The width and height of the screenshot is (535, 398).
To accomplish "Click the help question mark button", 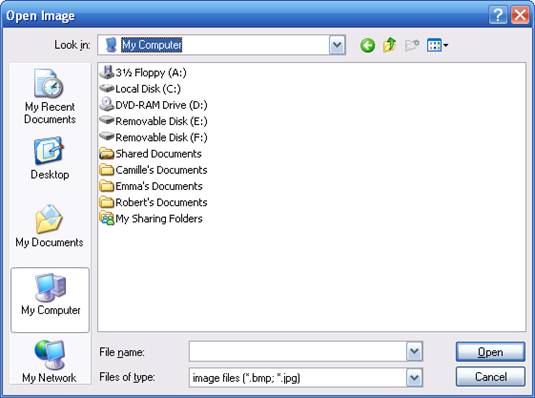I will (x=498, y=15).
